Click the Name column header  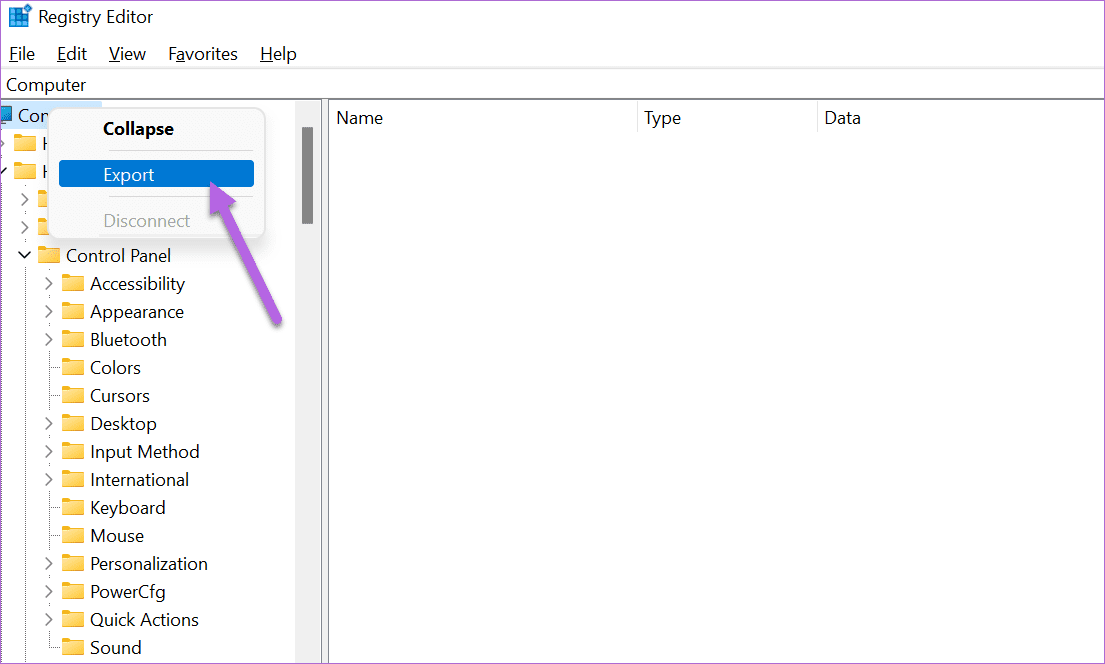click(483, 118)
